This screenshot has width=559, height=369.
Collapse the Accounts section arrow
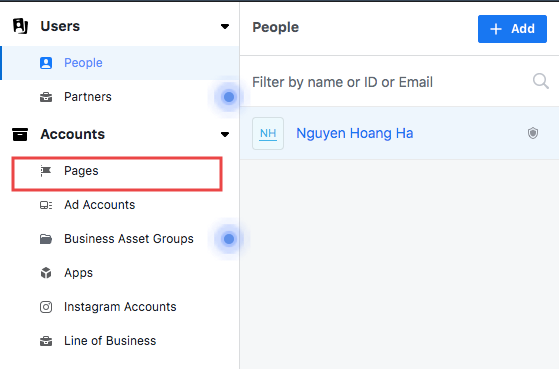pyautogui.click(x=225, y=134)
